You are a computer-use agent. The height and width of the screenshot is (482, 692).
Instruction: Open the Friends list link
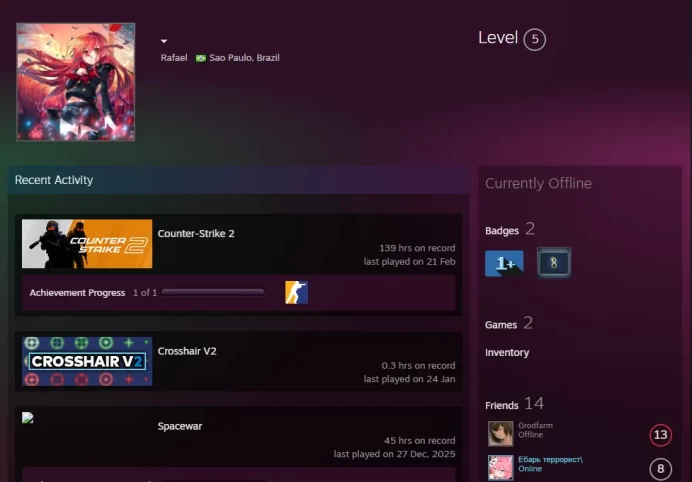[x=502, y=406]
